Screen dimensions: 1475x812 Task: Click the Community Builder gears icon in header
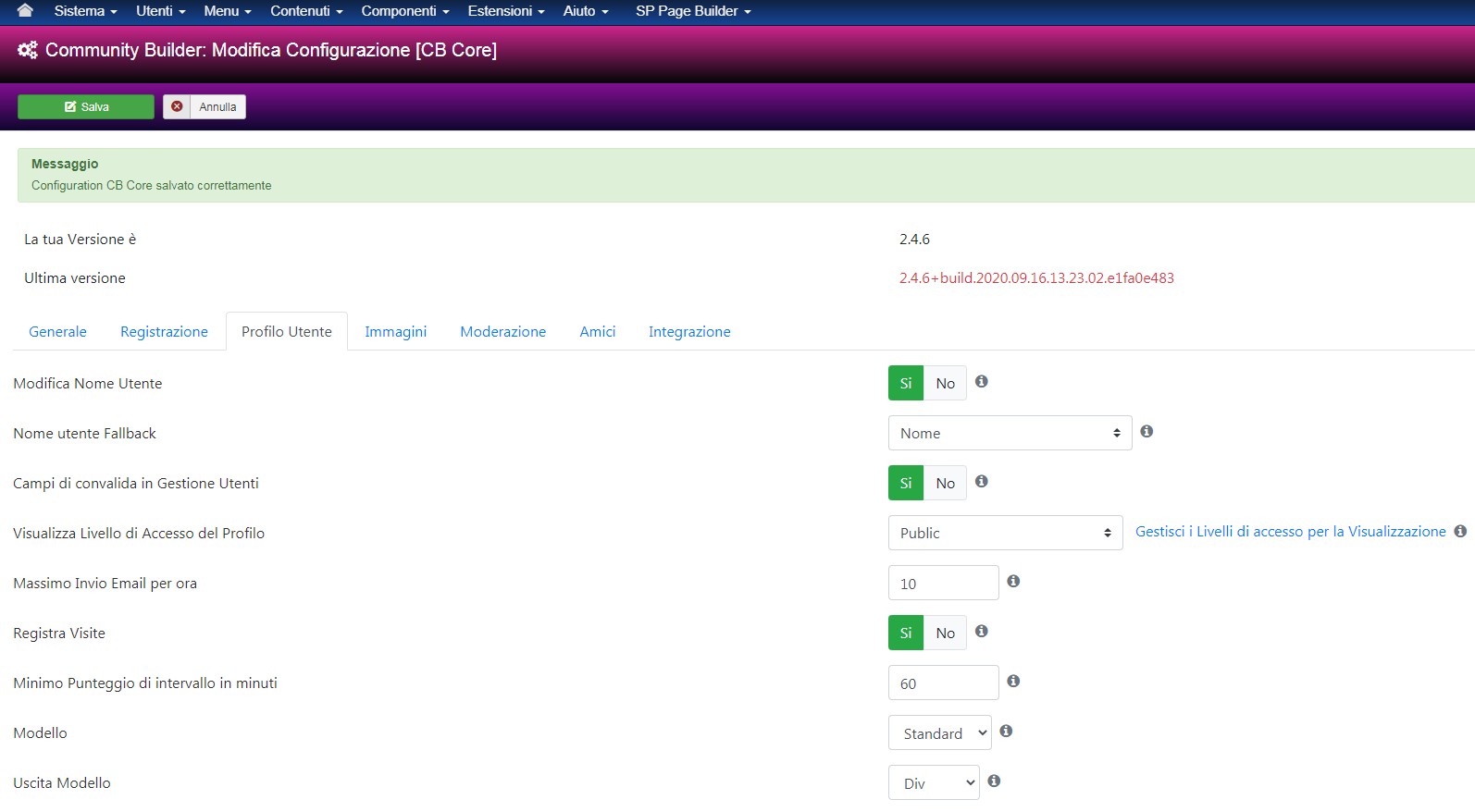pos(28,50)
